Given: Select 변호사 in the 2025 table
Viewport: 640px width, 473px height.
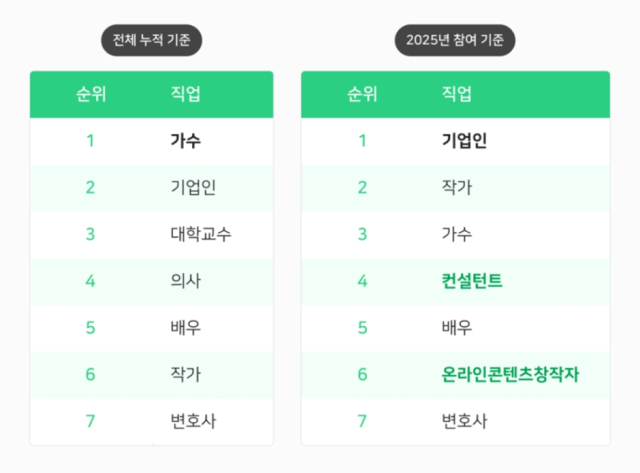Looking at the screenshot, I should 464,421.
